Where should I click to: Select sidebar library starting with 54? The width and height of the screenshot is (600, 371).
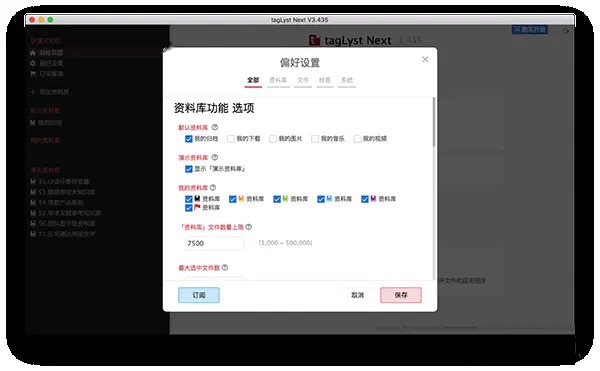tap(61, 202)
